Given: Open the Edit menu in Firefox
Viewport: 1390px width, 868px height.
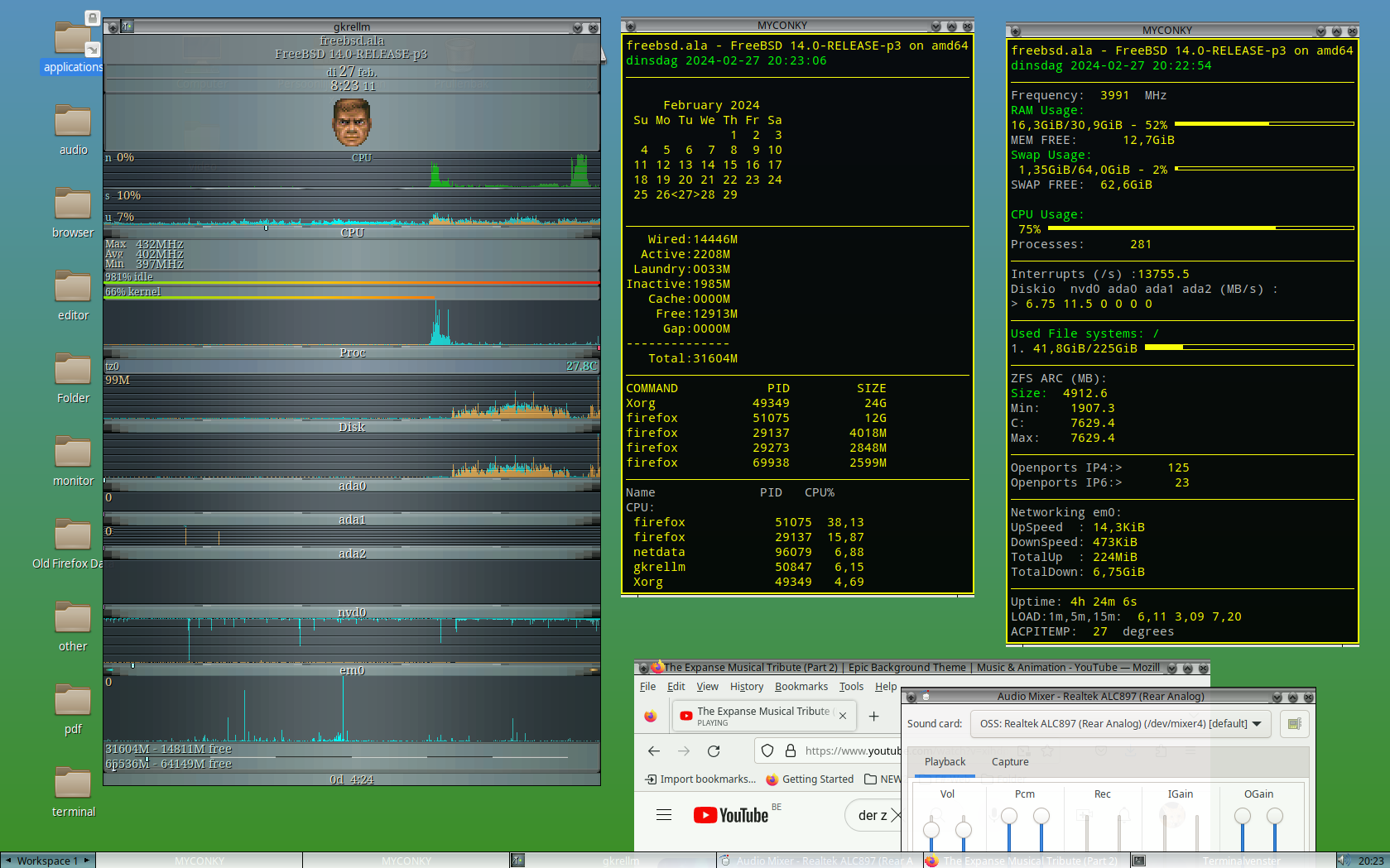Looking at the screenshot, I should [x=676, y=687].
